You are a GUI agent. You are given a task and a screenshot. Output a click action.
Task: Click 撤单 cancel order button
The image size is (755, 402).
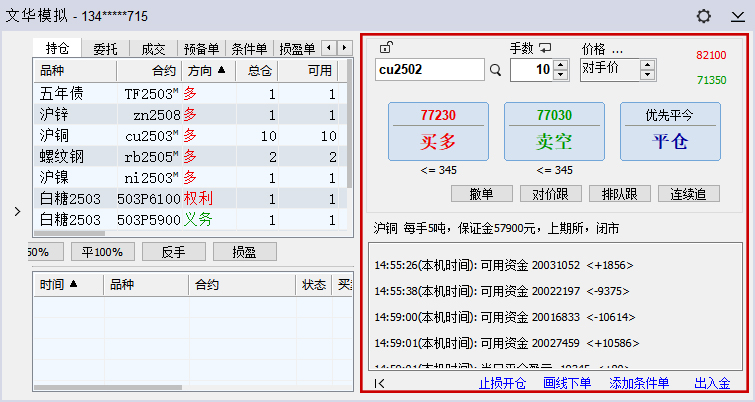point(482,194)
